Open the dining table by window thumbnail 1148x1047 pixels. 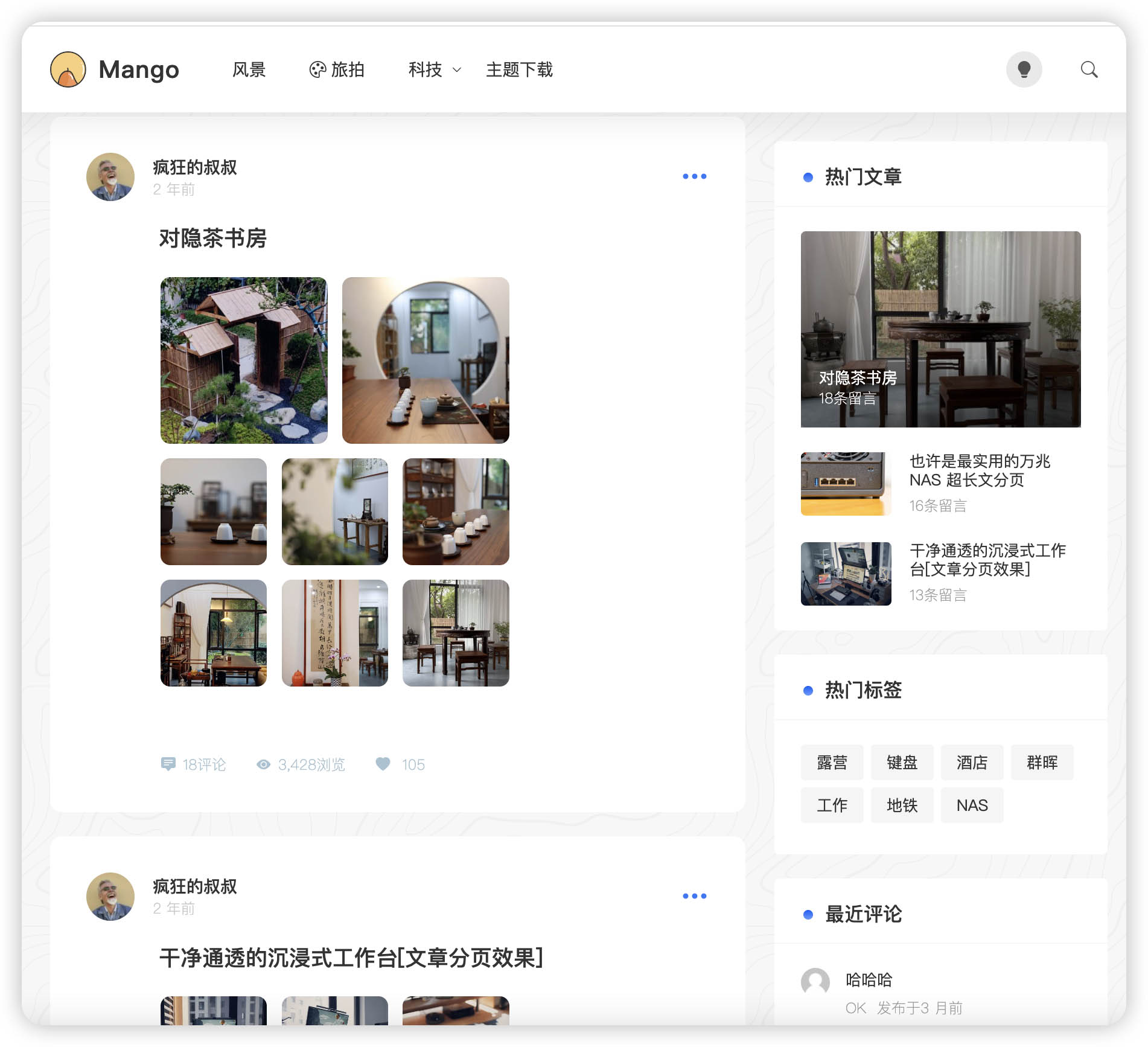click(x=456, y=633)
